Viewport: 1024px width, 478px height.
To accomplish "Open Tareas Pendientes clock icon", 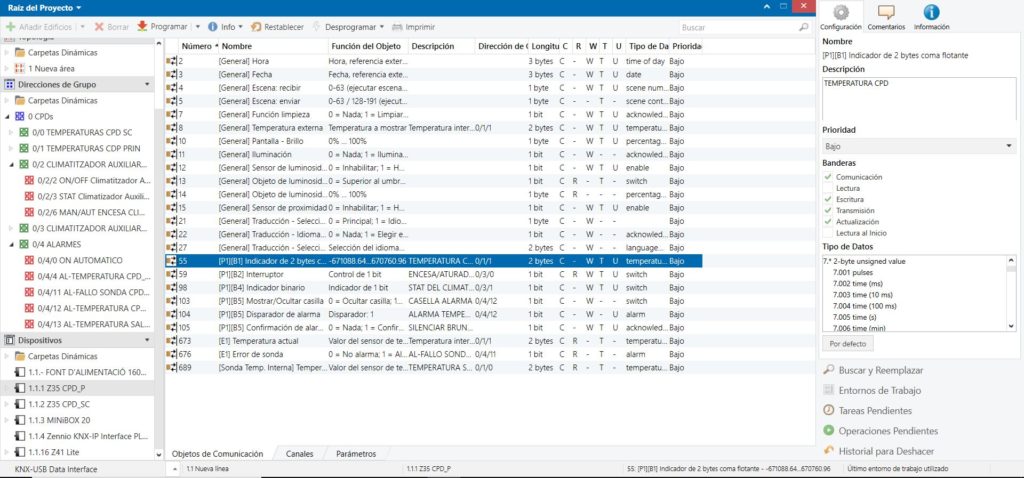I will (x=829, y=410).
